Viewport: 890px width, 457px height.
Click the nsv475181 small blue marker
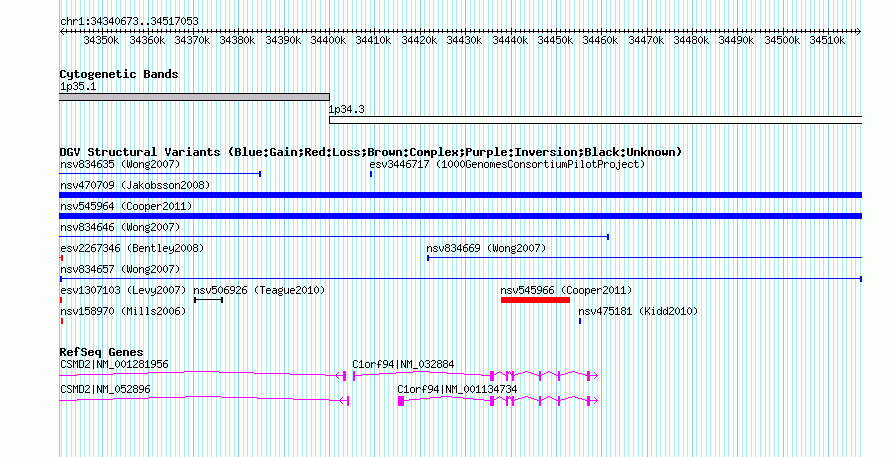pos(580,321)
